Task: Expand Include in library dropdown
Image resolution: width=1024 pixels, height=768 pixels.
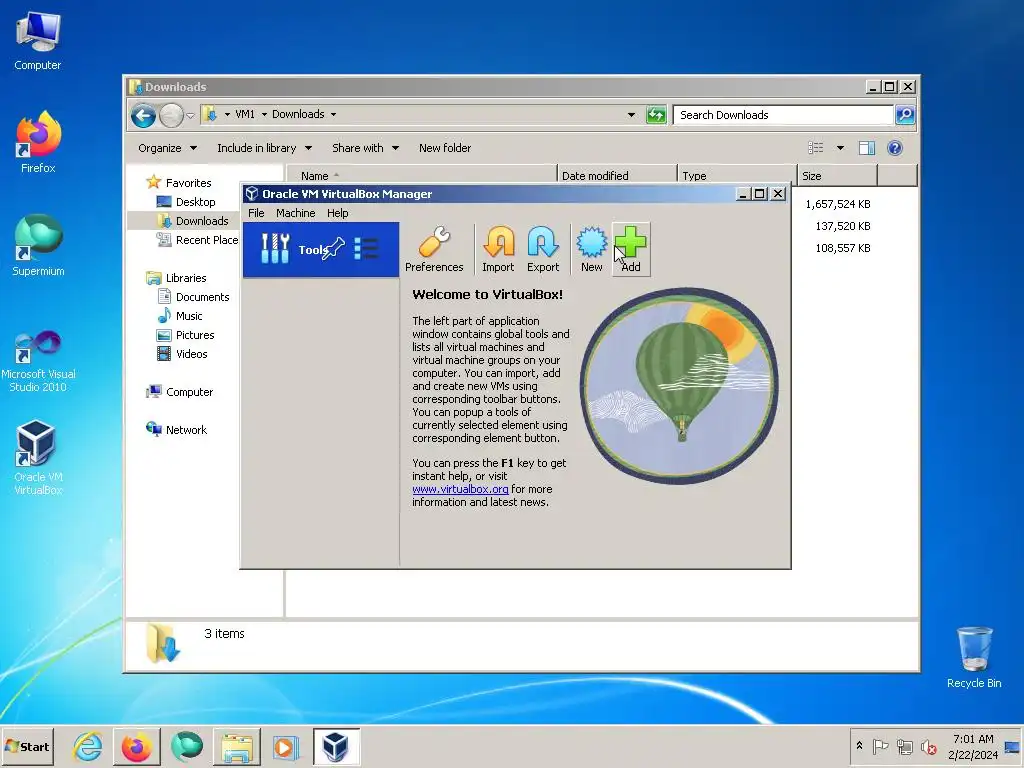Action: 264,148
